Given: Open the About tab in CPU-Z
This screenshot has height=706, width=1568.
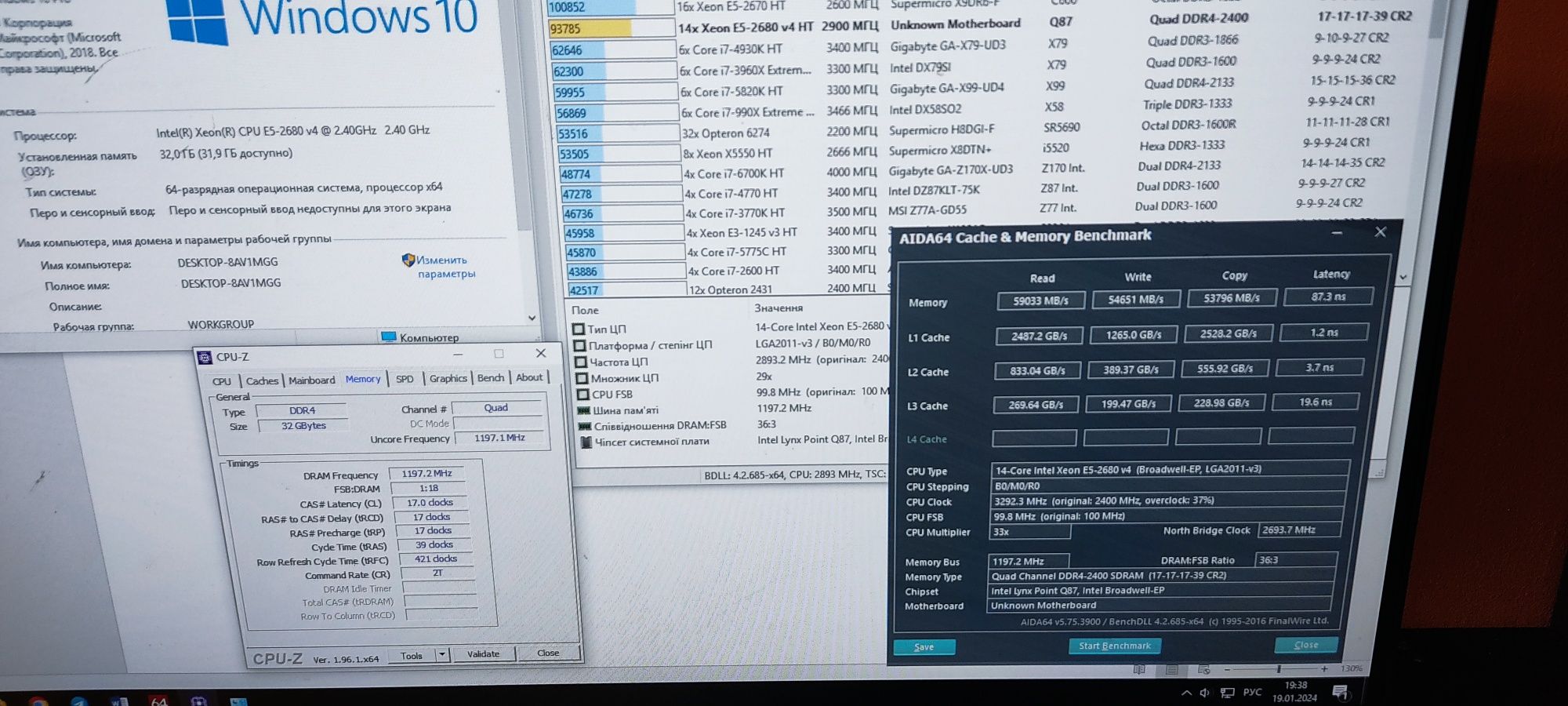Looking at the screenshot, I should click(529, 377).
